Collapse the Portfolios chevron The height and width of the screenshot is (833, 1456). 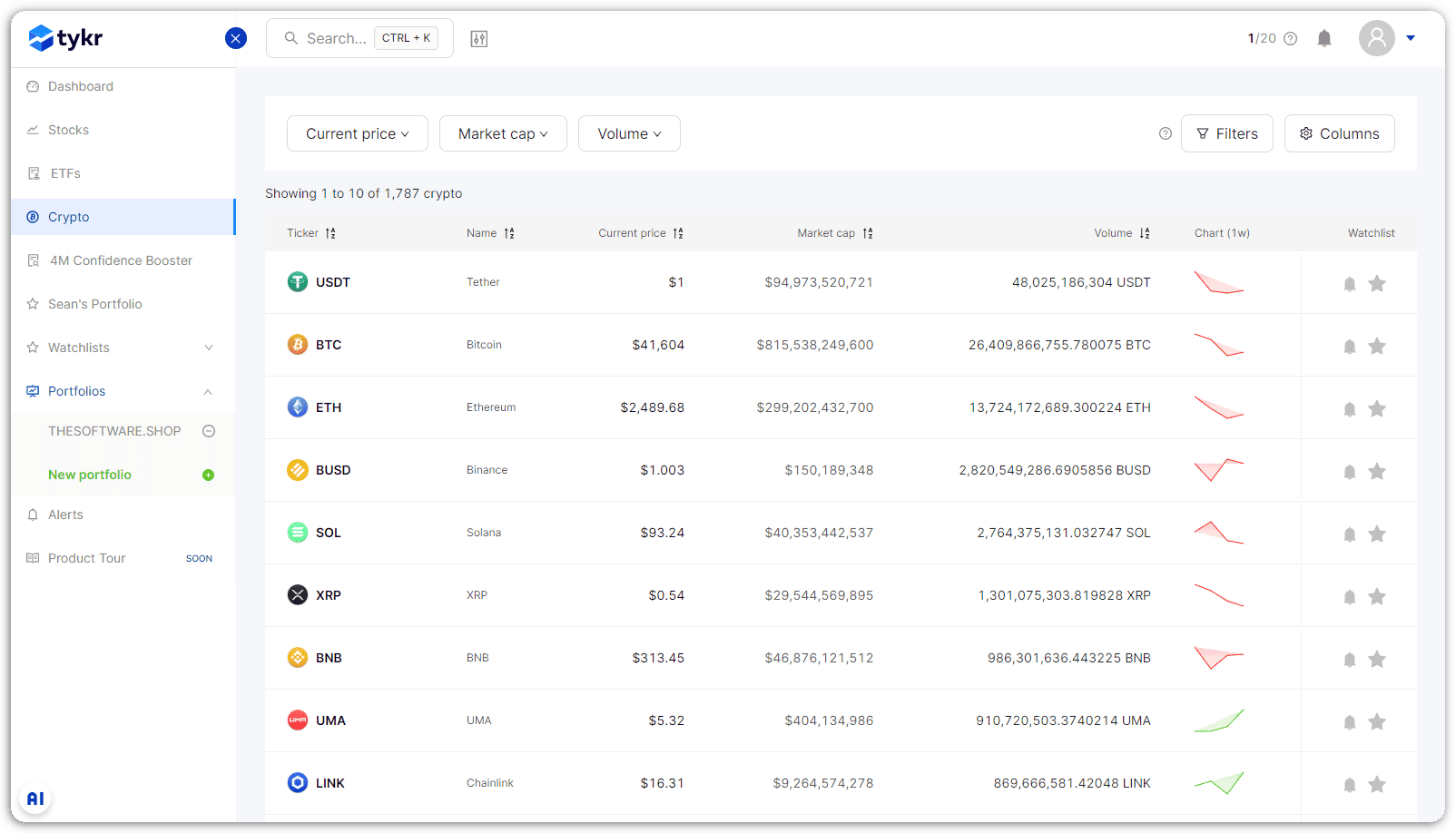[x=208, y=391]
